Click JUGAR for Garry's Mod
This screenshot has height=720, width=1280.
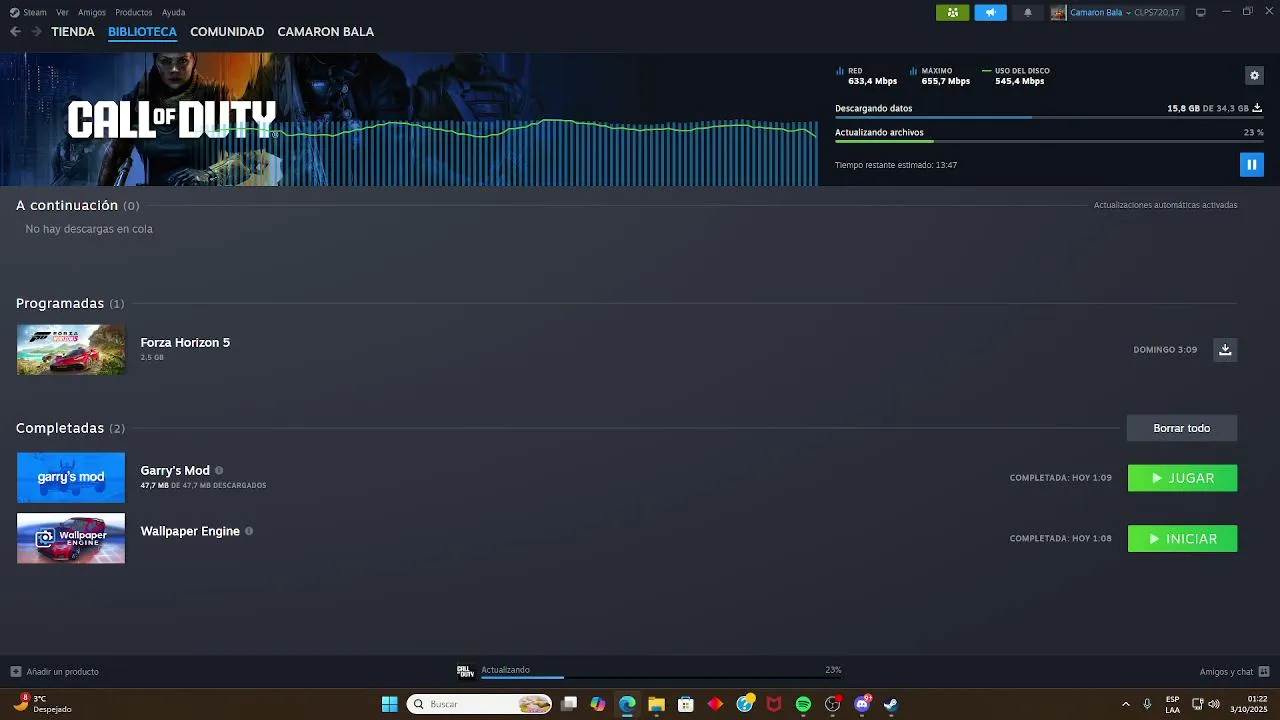pyautogui.click(x=1182, y=478)
